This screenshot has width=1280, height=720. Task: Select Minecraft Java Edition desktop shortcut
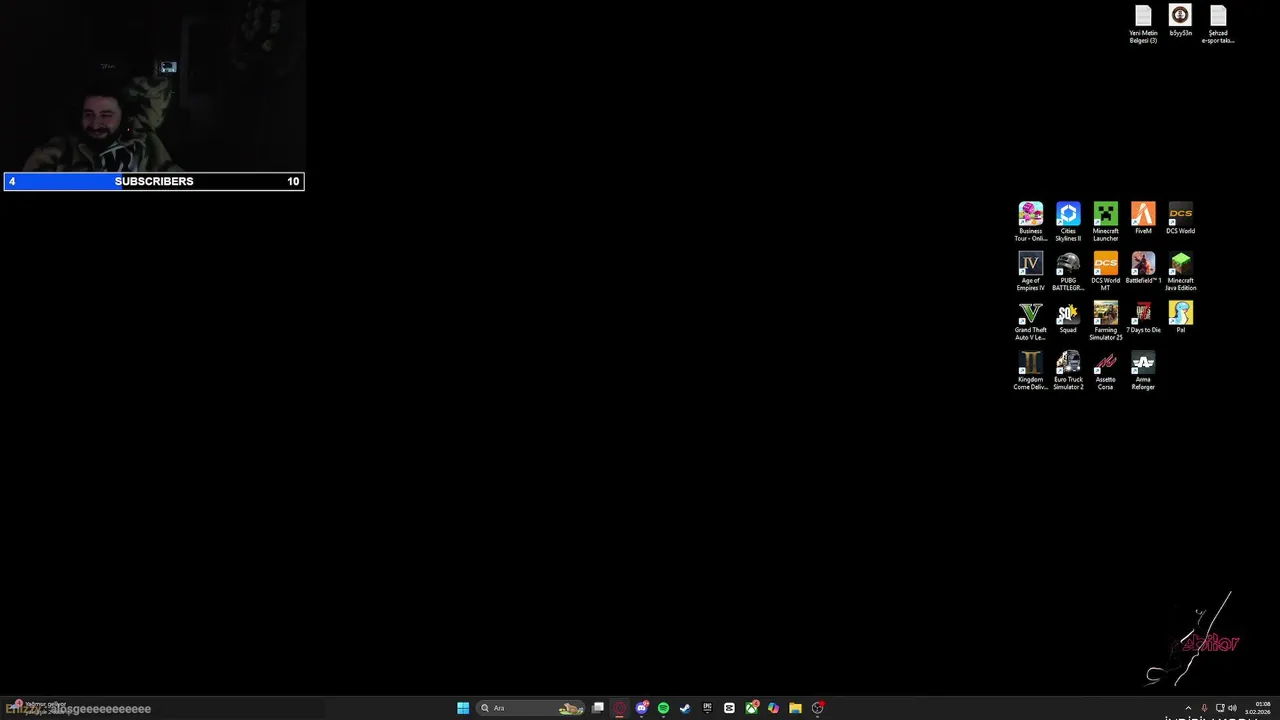click(x=1180, y=271)
